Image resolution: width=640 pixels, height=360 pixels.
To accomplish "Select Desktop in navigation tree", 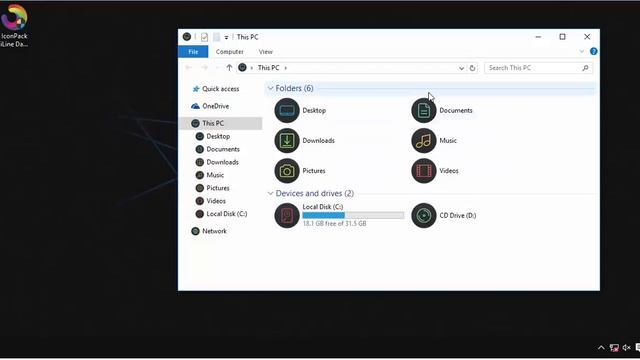I will coord(218,136).
